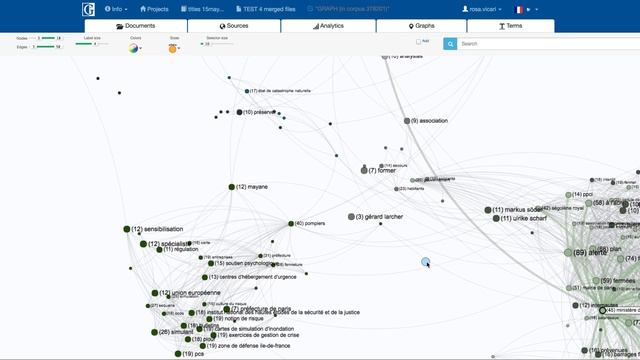This screenshot has width=640, height=360.
Task: Open the greyed GRAPH corpus link
Action: (349, 9)
